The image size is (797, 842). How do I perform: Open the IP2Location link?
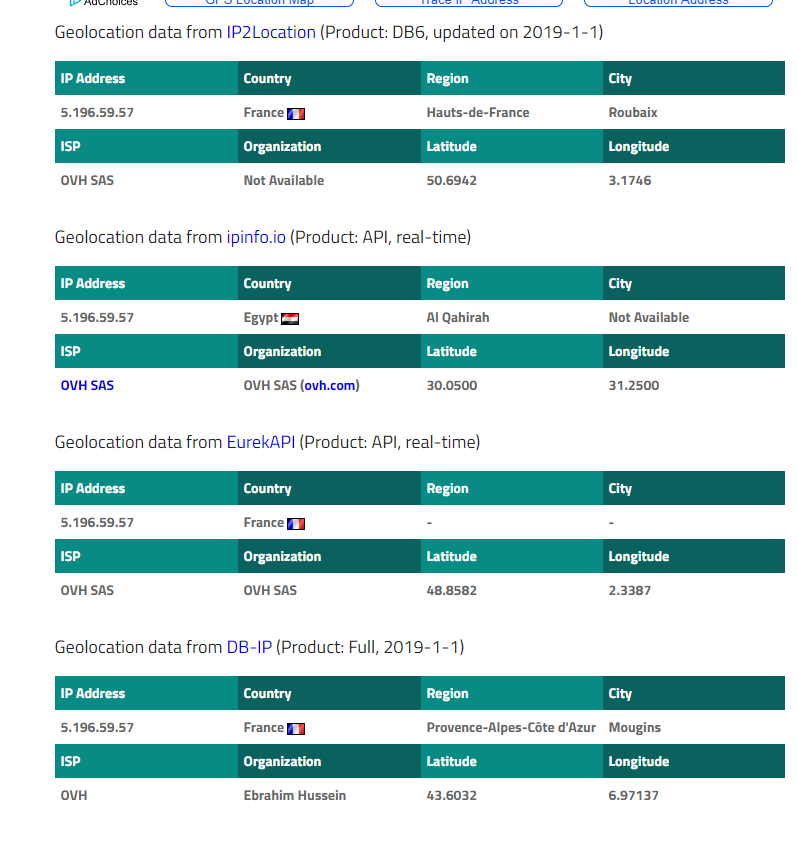point(271,32)
